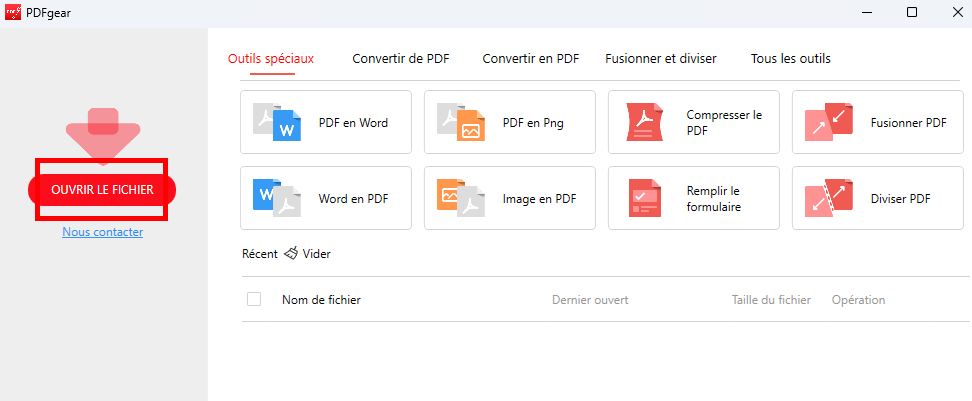The image size is (972, 401).
Task: Click the Taille du fichier column header
Action: pos(771,300)
